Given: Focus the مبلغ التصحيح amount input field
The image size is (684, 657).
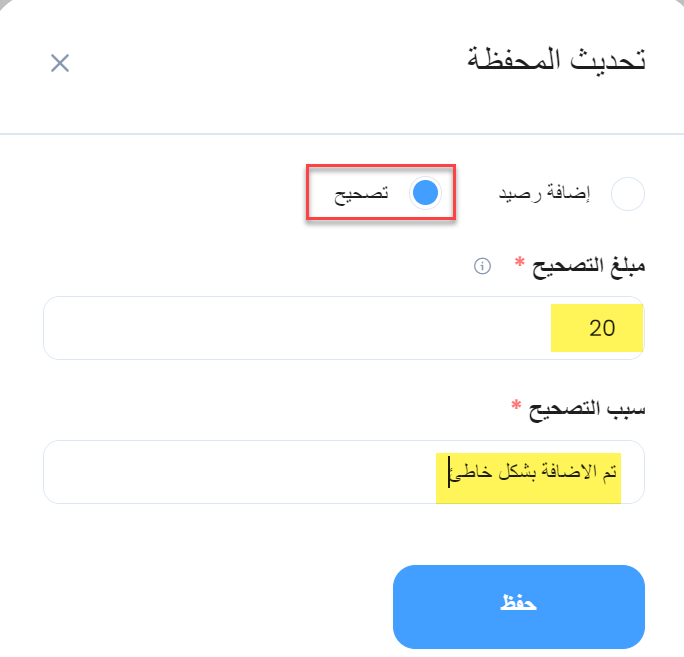Looking at the screenshot, I should click(x=344, y=328).
